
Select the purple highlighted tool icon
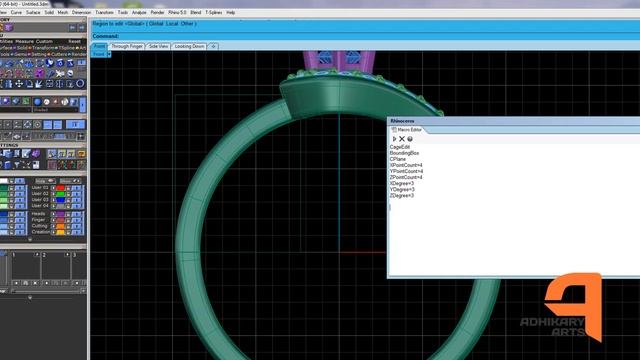[x=40, y=73]
